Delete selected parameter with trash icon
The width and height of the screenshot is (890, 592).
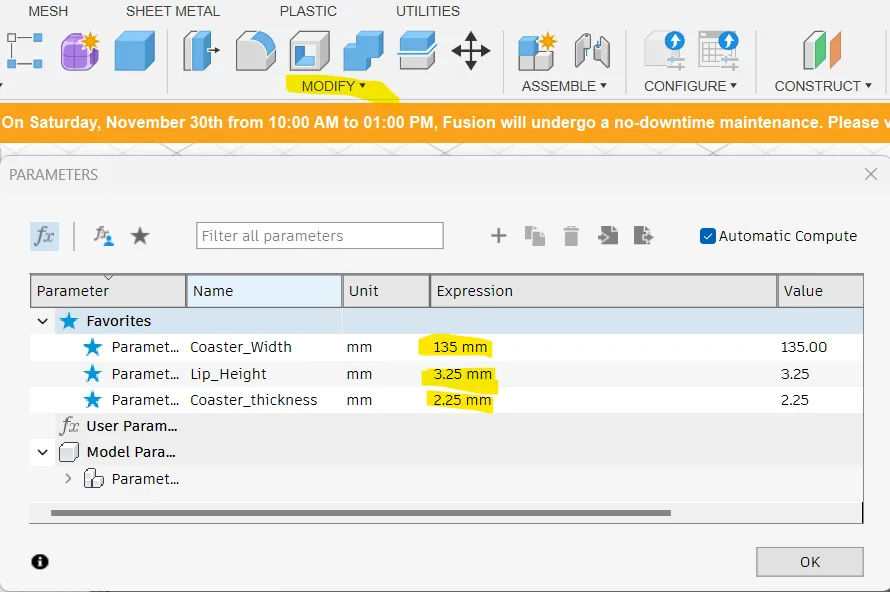[571, 236]
